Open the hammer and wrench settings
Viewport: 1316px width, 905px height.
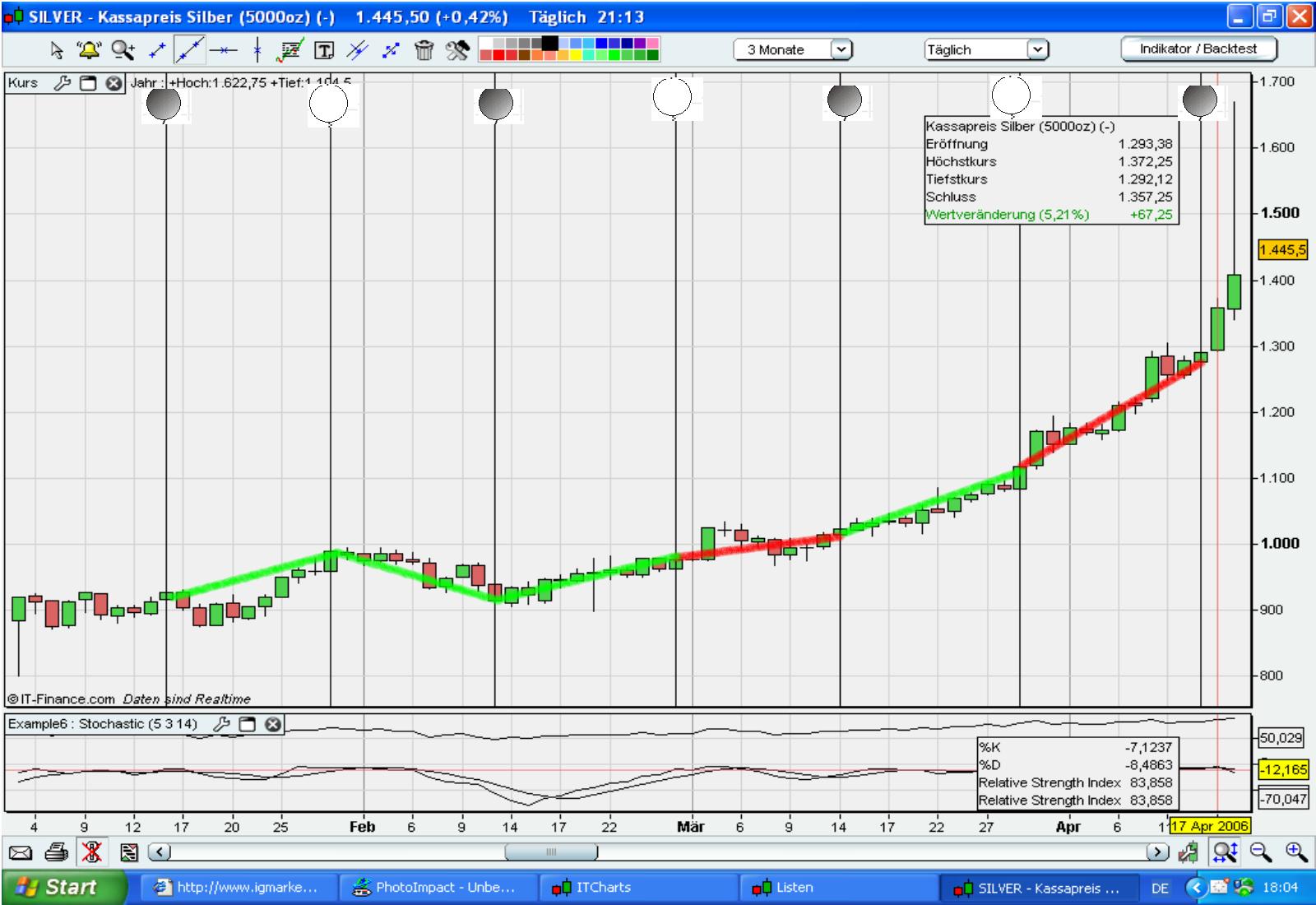point(457,50)
